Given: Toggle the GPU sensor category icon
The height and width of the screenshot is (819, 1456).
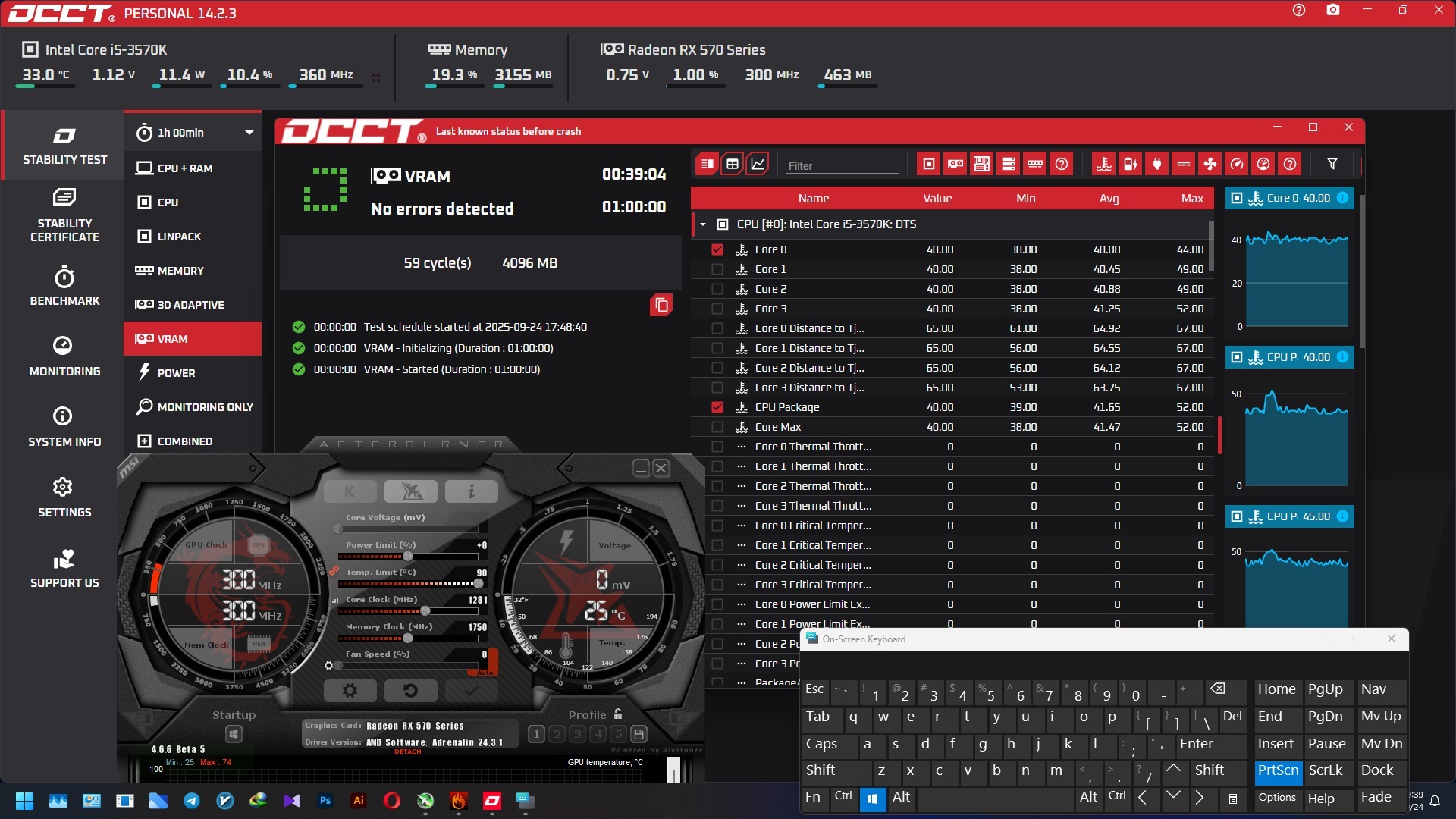Looking at the screenshot, I should point(955,164).
